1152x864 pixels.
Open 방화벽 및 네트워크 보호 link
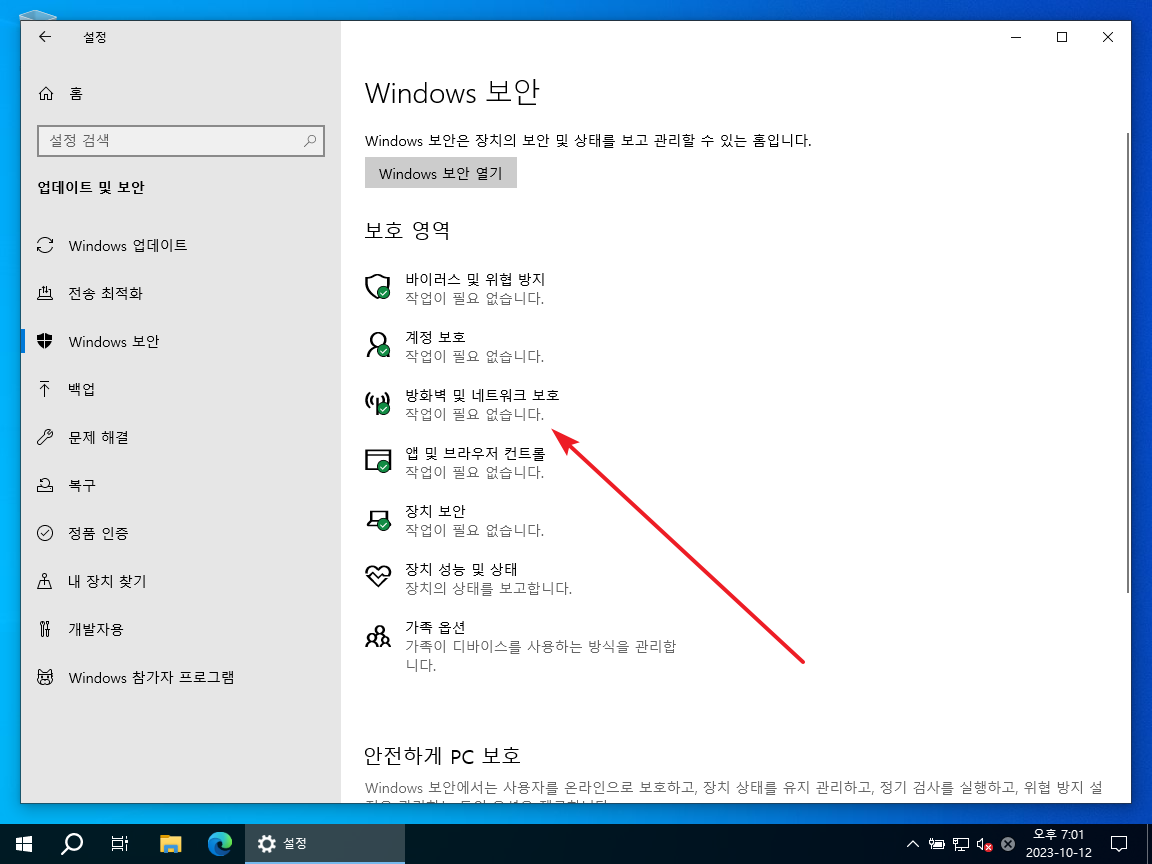pyautogui.click(x=482, y=395)
